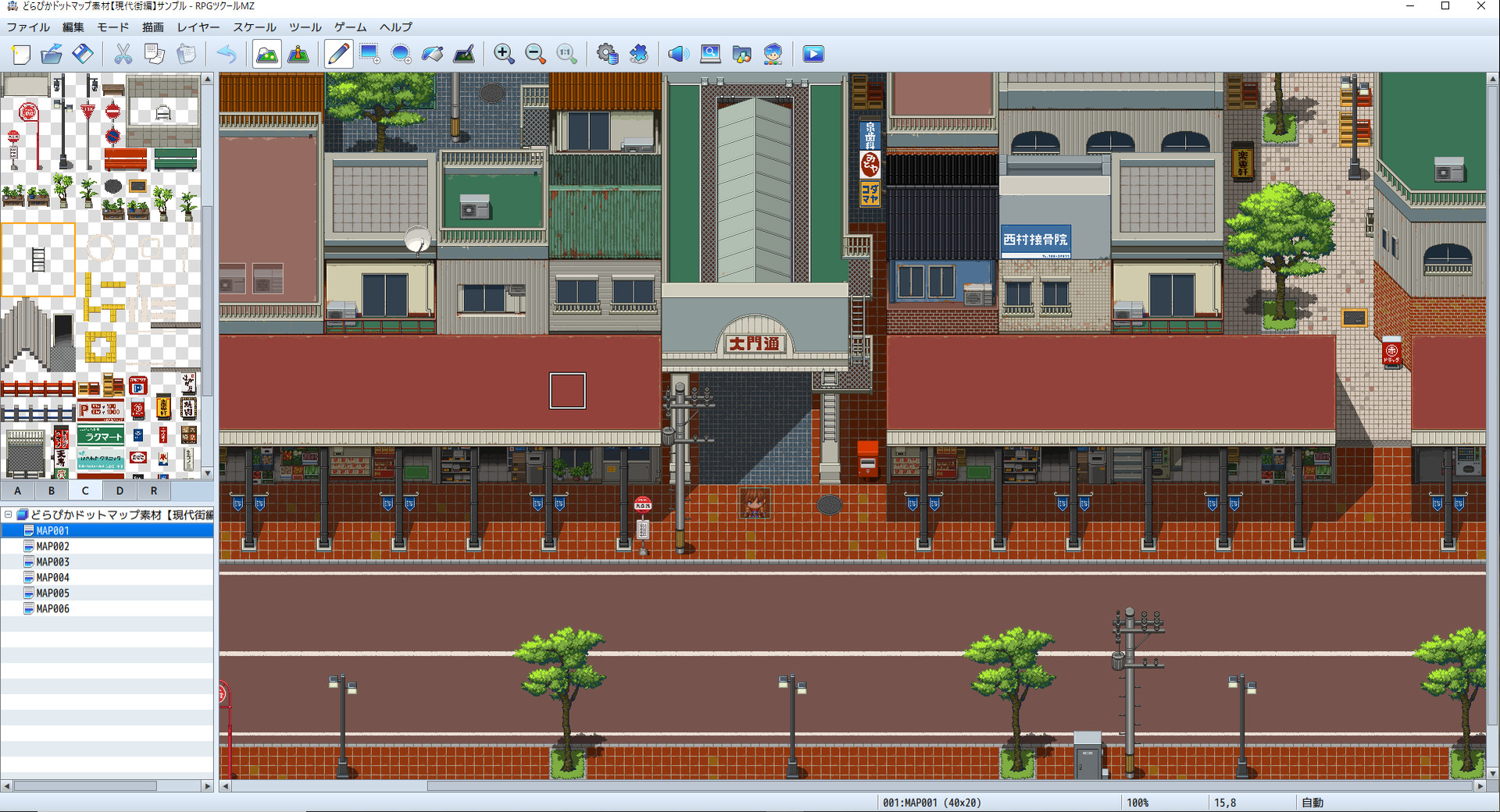Image resolution: width=1500 pixels, height=812 pixels.
Task: Undo the last map edit
Action: pyautogui.click(x=227, y=54)
